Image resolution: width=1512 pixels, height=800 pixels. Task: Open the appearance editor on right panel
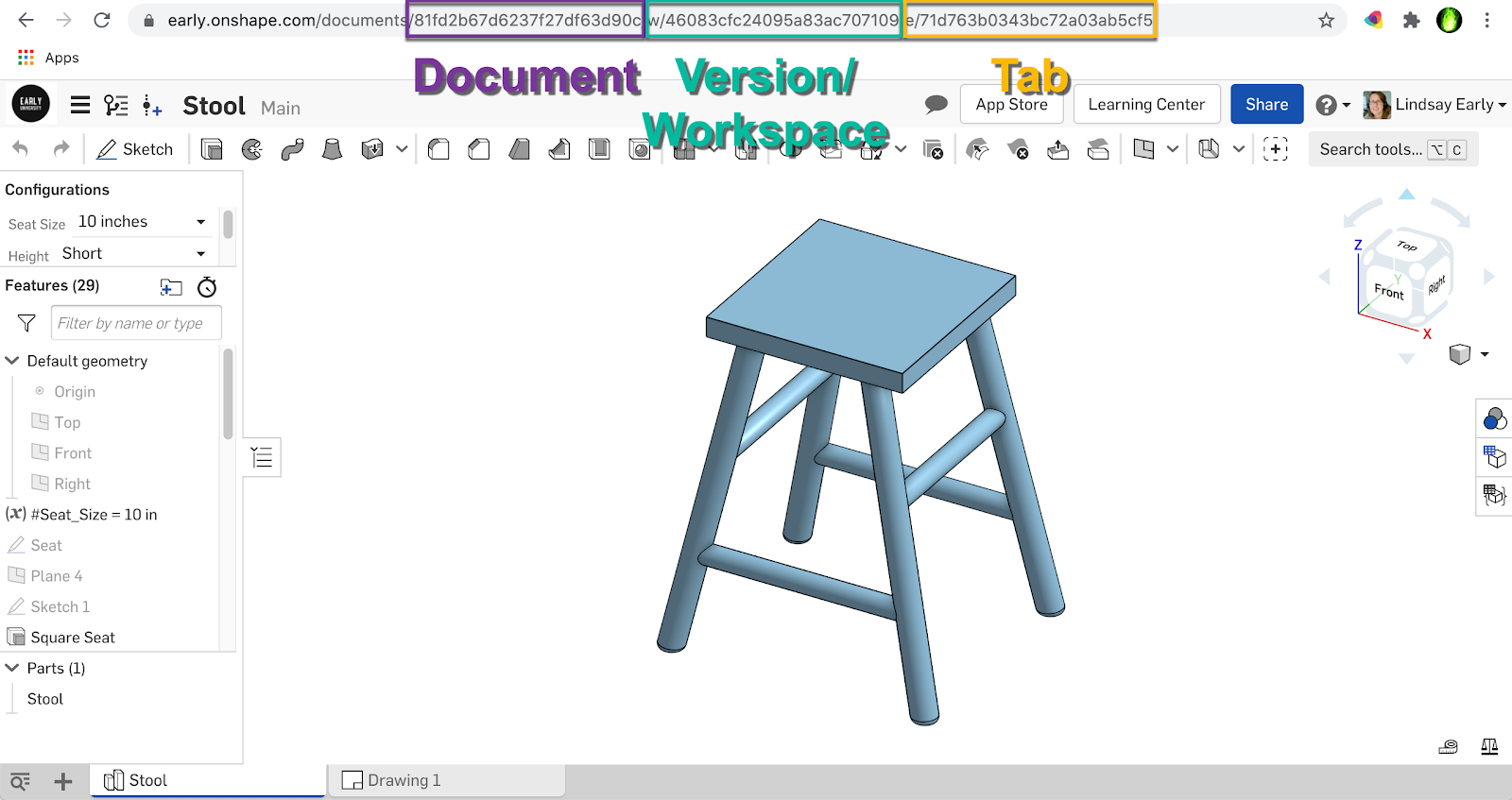click(x=1494, y=418)
